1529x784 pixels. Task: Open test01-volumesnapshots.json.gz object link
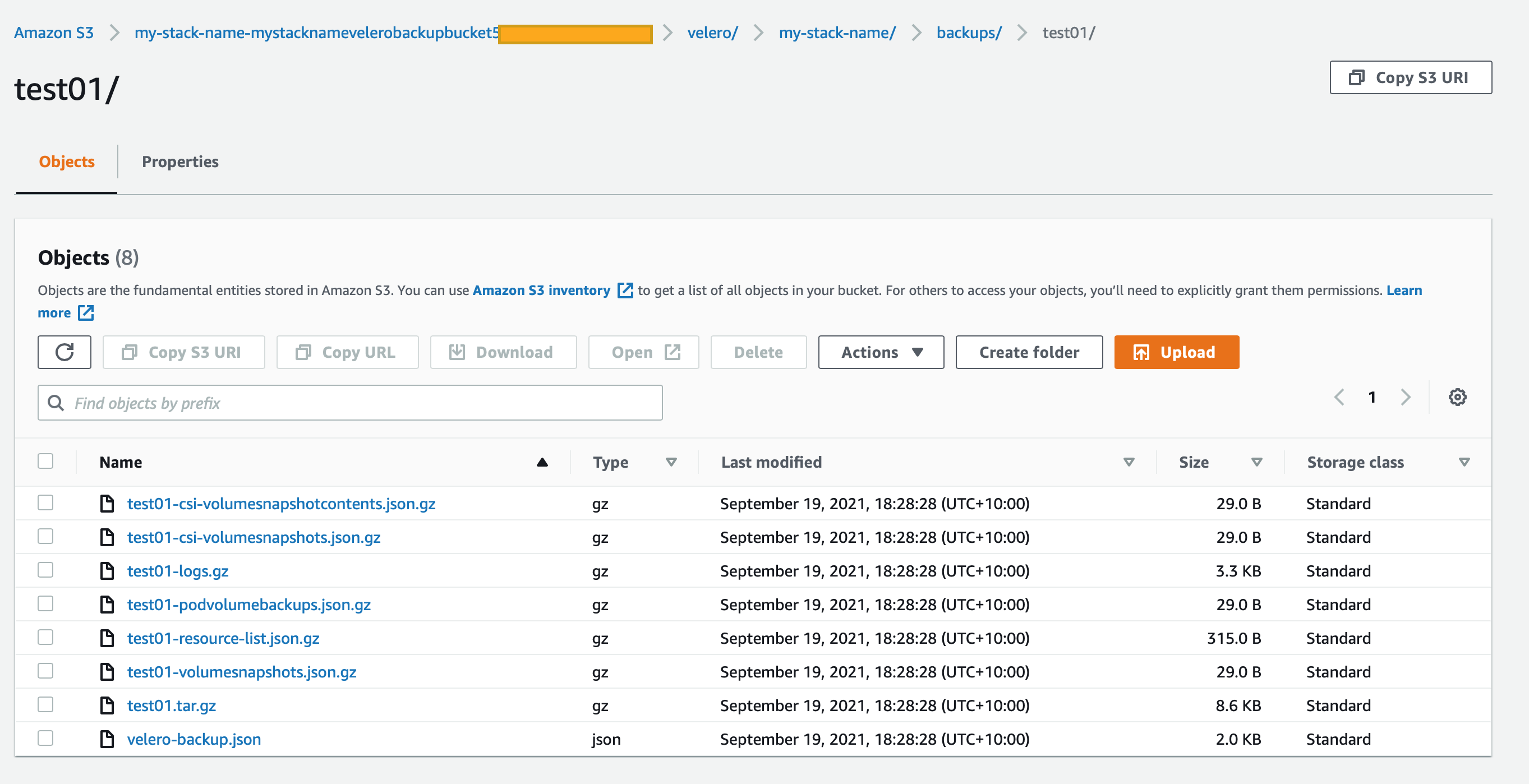pos(242,672)
